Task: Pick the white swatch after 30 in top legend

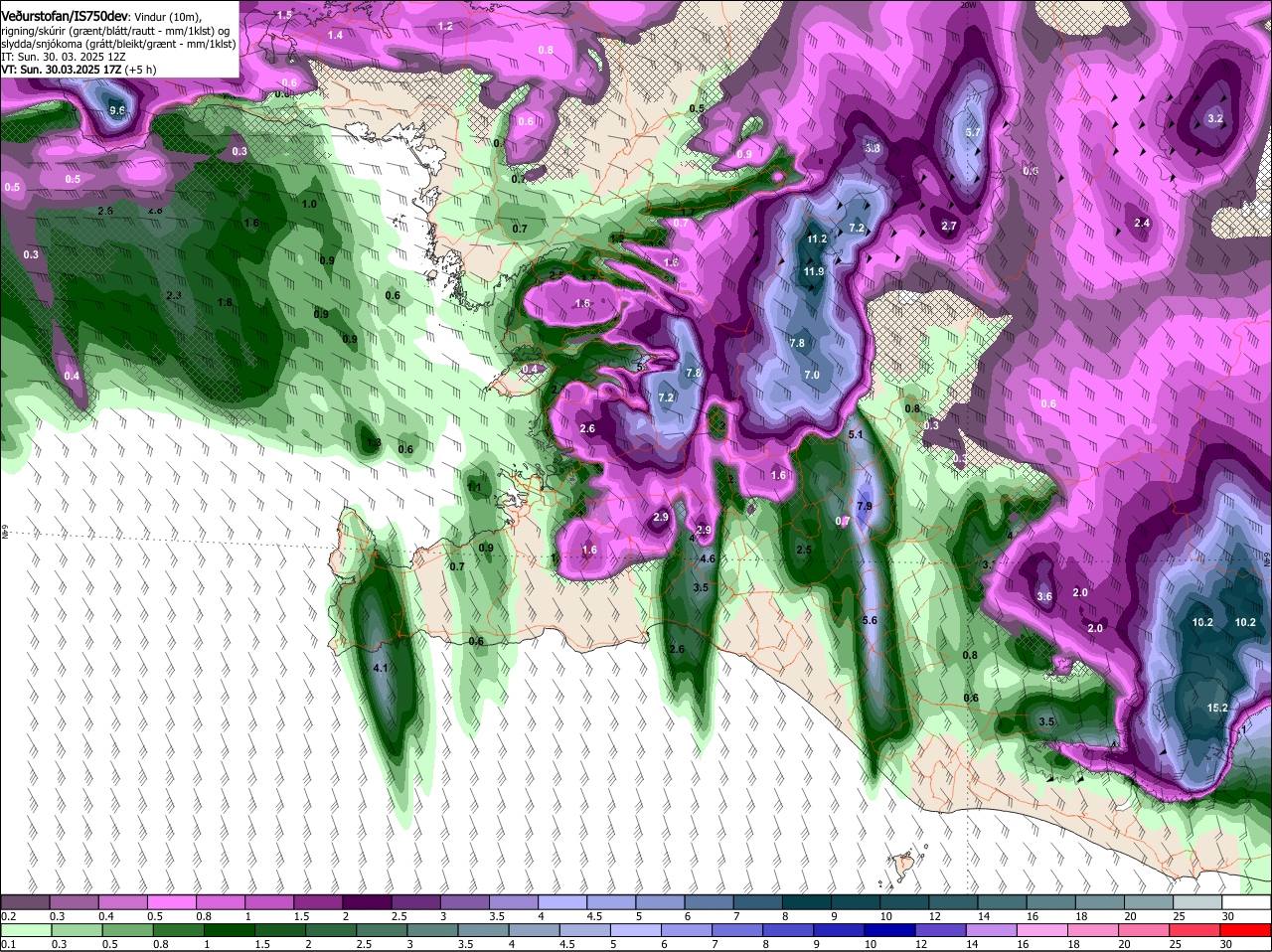Action: coord(1246,901)
